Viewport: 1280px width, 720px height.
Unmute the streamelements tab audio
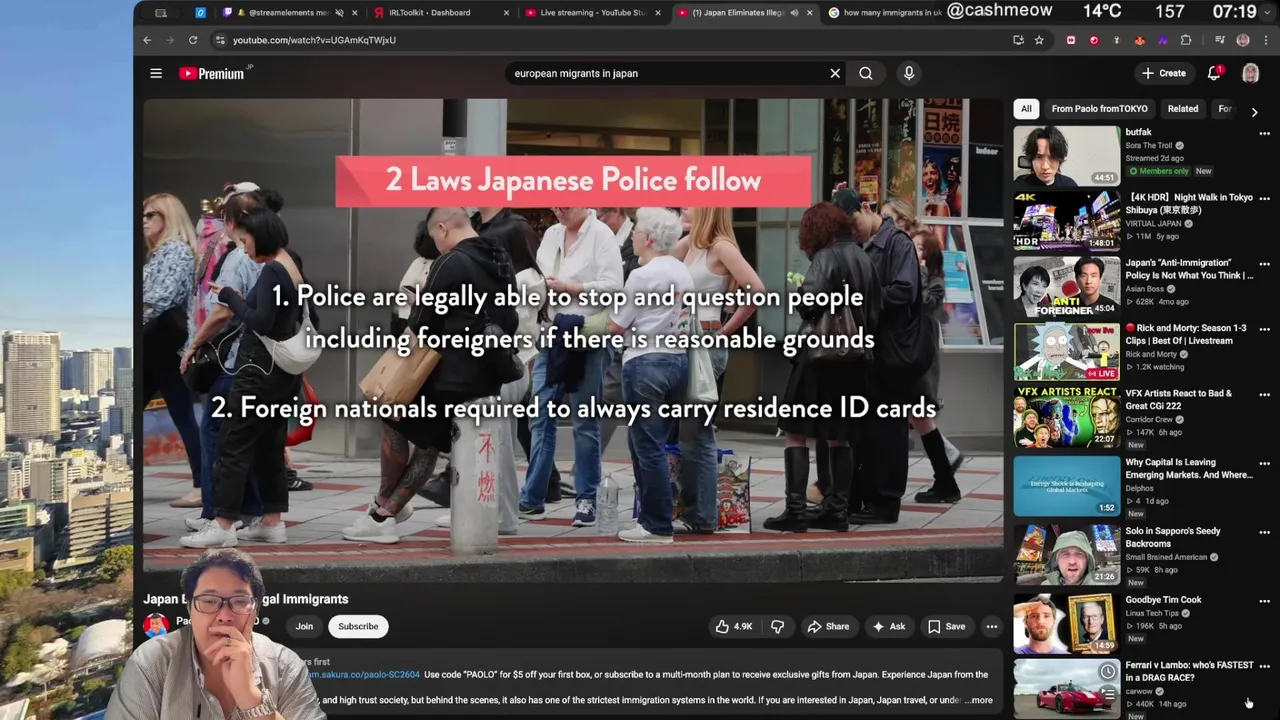point(340,13)
